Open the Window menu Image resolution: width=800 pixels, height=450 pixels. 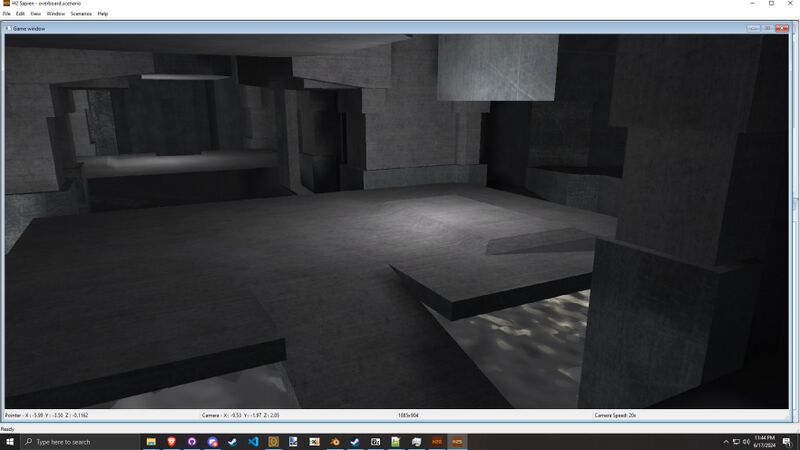tap(56, 14)
